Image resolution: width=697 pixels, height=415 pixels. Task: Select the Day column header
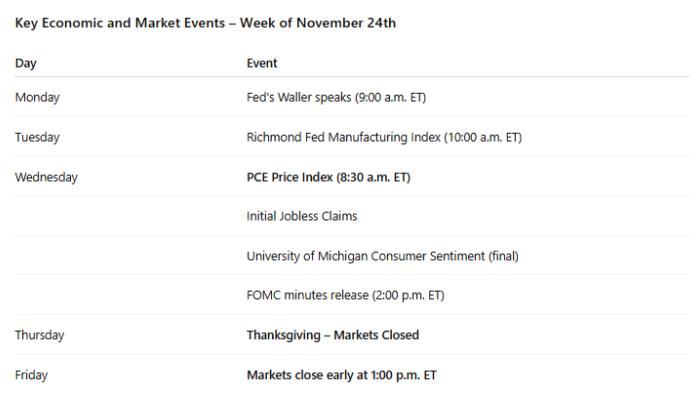tap(26, 63)
